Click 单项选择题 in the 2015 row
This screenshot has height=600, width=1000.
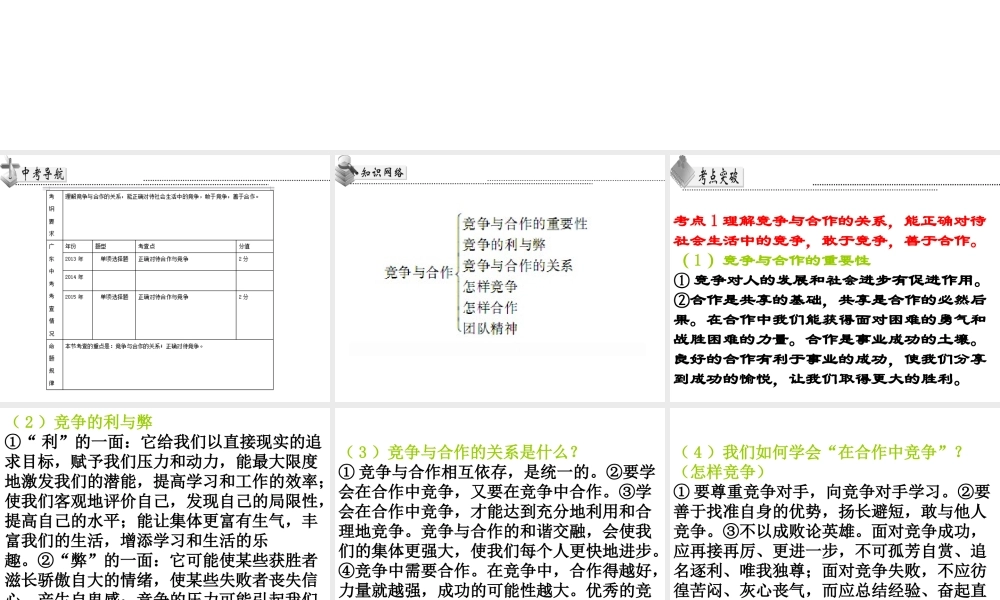[x=114, y=297]
